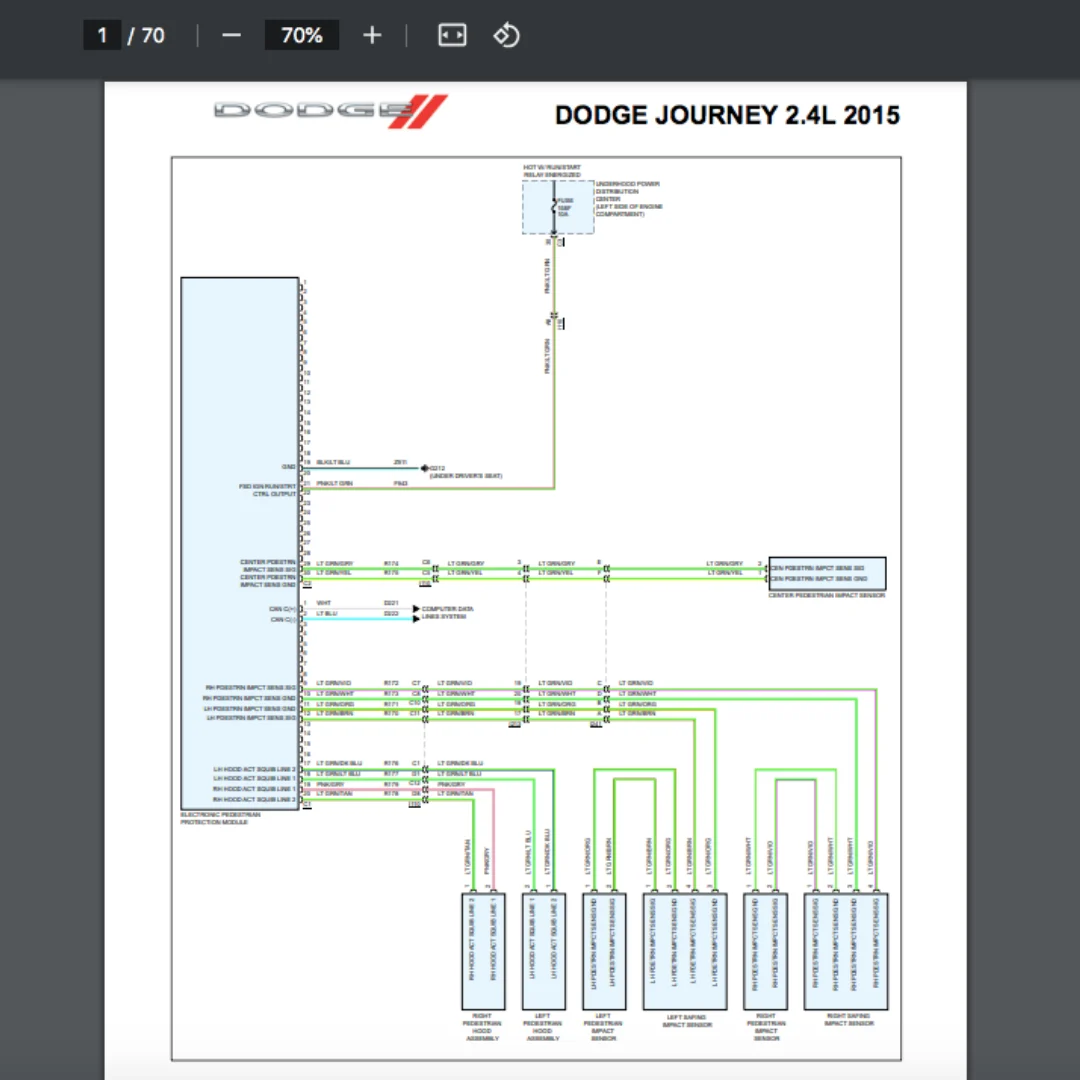Viewport: 1080px width, 1080px height.
Task: Click the current page number field
Action: click(102, 35)
